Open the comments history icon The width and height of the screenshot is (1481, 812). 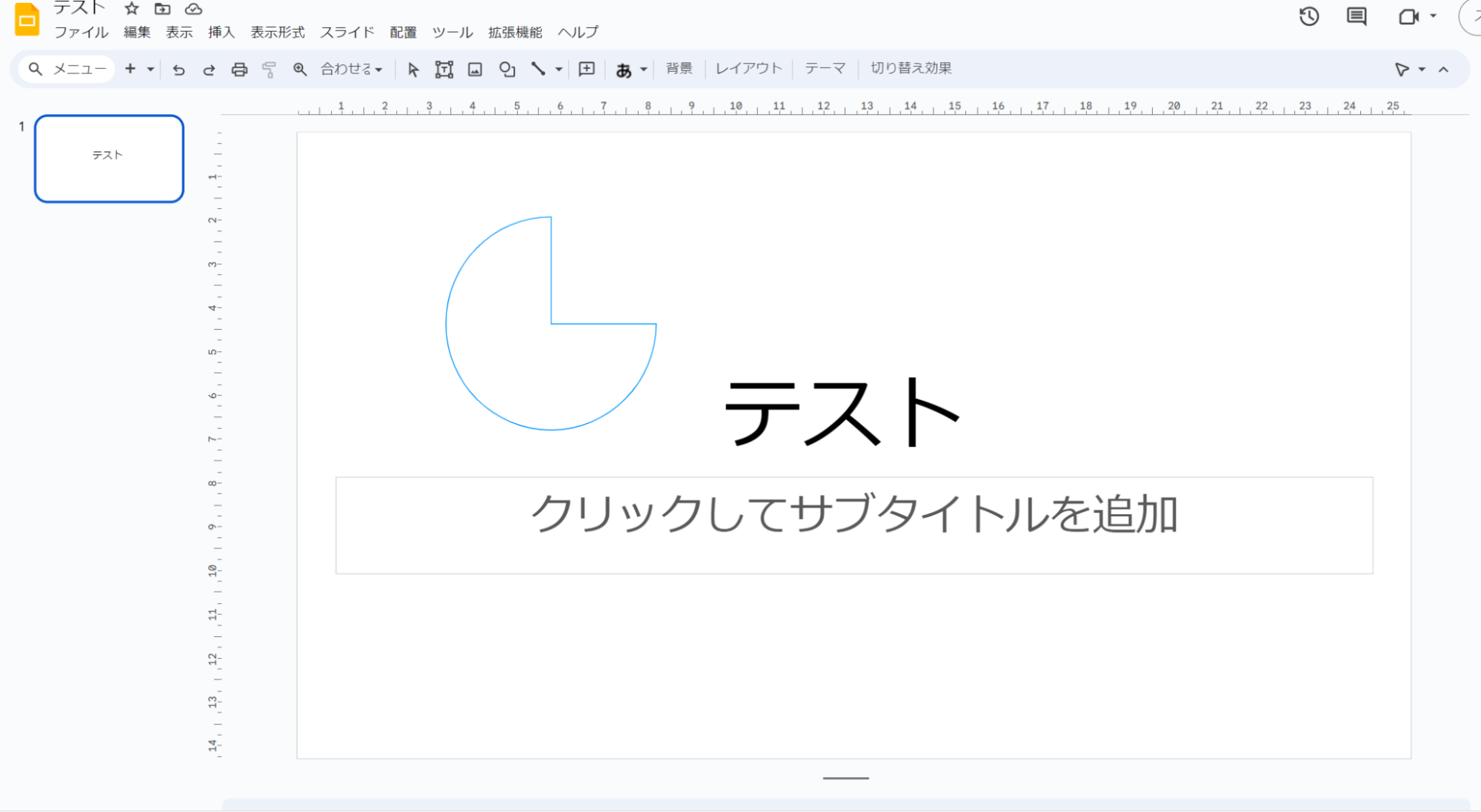point(1356,16)
